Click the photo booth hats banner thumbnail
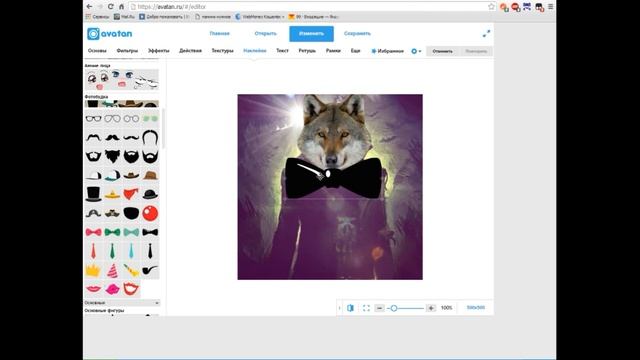Image resolution: width=640 pixels, height=360 pixels. tap(122, 104)
